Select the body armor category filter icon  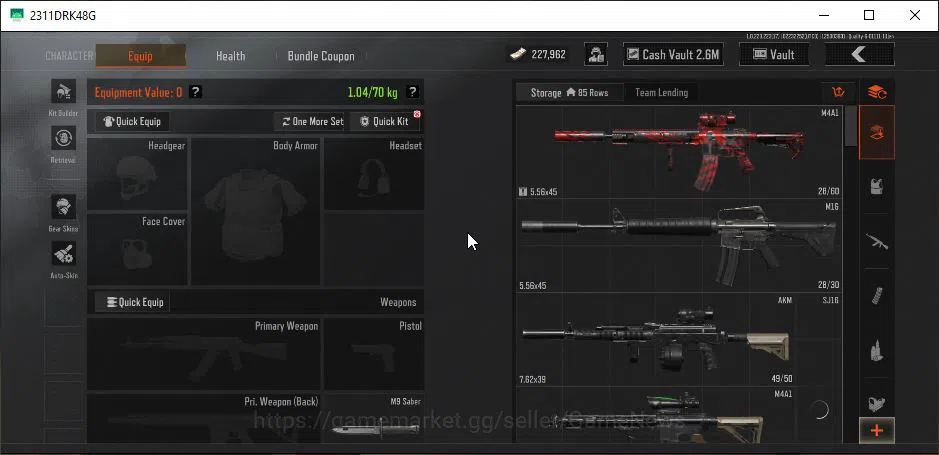877,187
